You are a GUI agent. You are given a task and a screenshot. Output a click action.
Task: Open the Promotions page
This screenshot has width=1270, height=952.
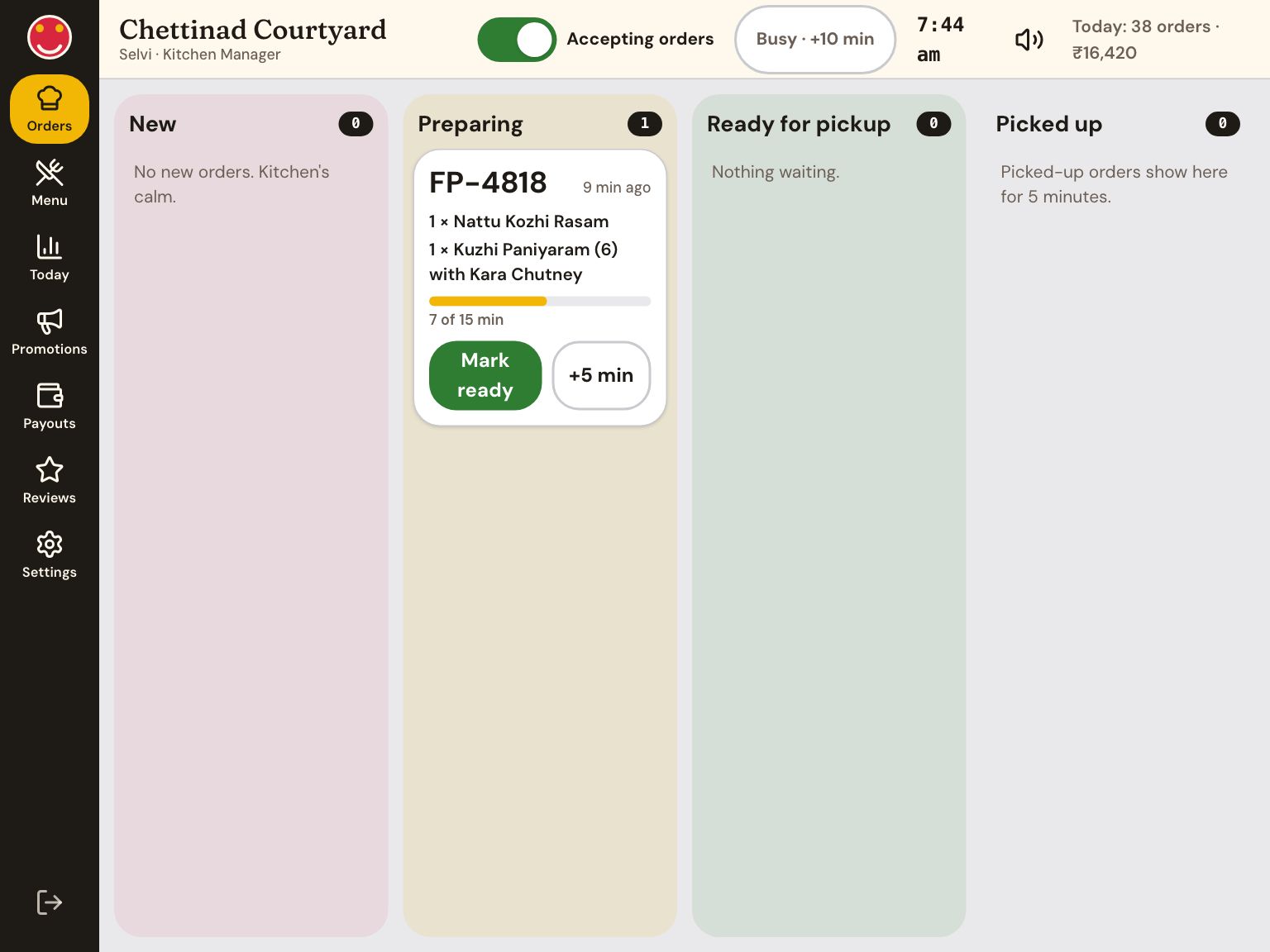(x=50, y=332)
